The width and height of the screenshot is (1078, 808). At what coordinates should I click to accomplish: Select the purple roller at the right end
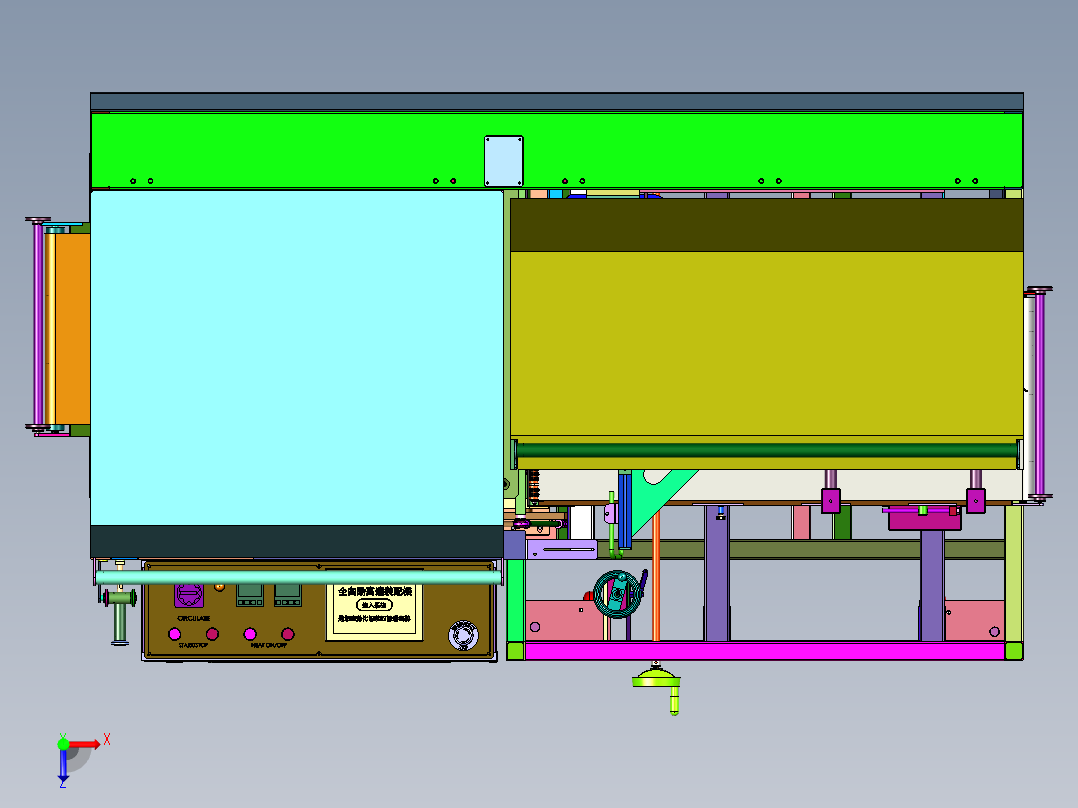pyautogui.click(x=1040, y=393)
